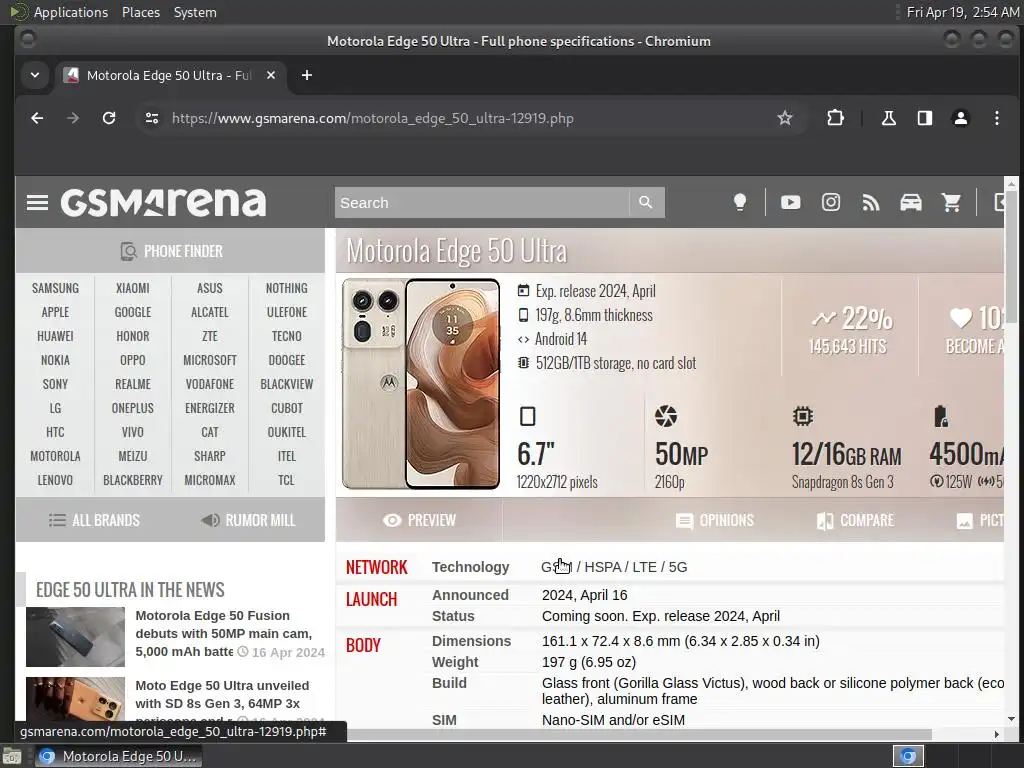
Task: Open site information icon in address bar
Action: pos(152,118)
